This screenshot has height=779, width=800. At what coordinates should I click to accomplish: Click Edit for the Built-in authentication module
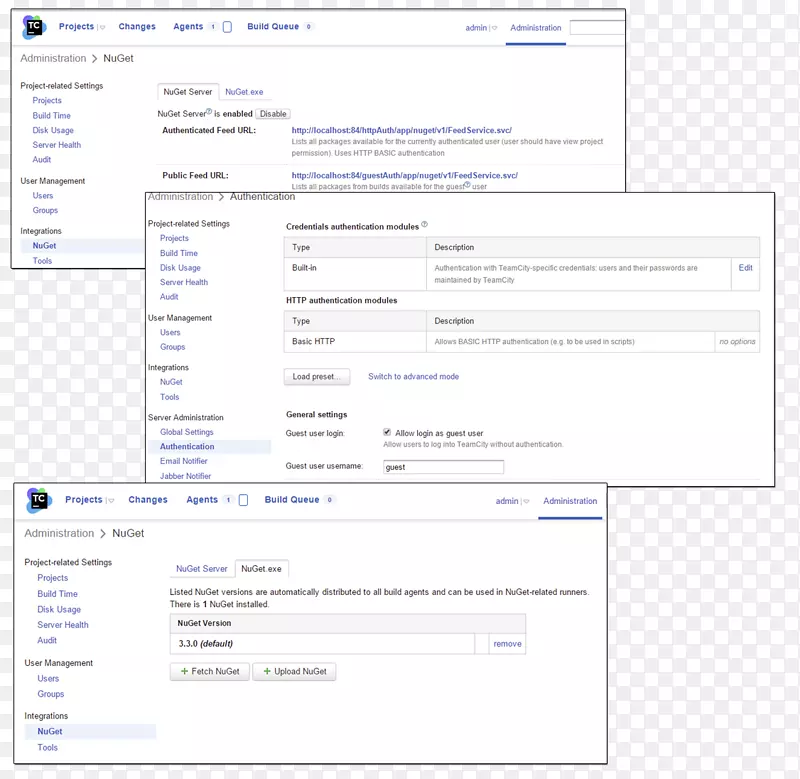745,268
